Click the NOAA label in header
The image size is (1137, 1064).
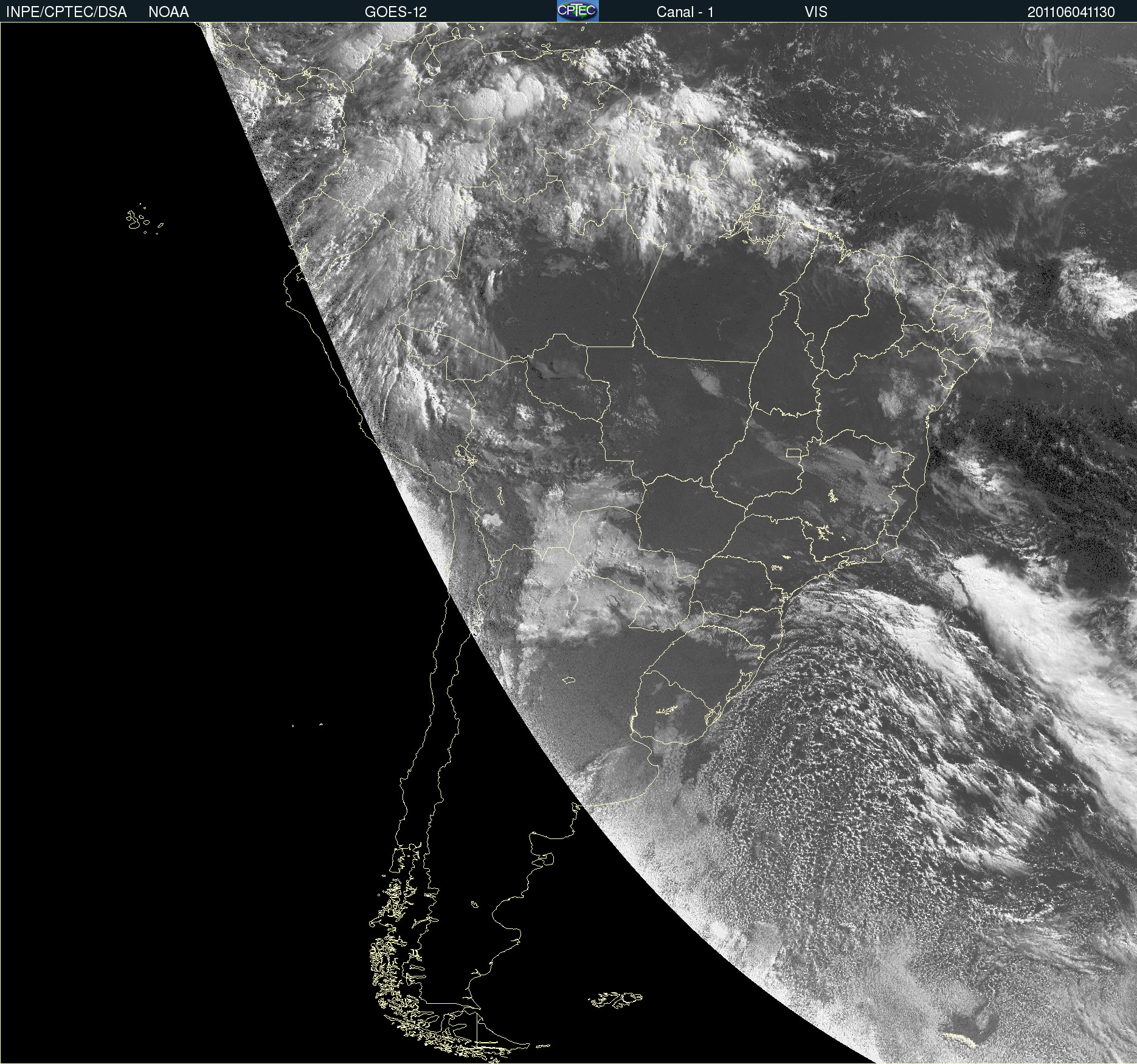pos(168,12)
